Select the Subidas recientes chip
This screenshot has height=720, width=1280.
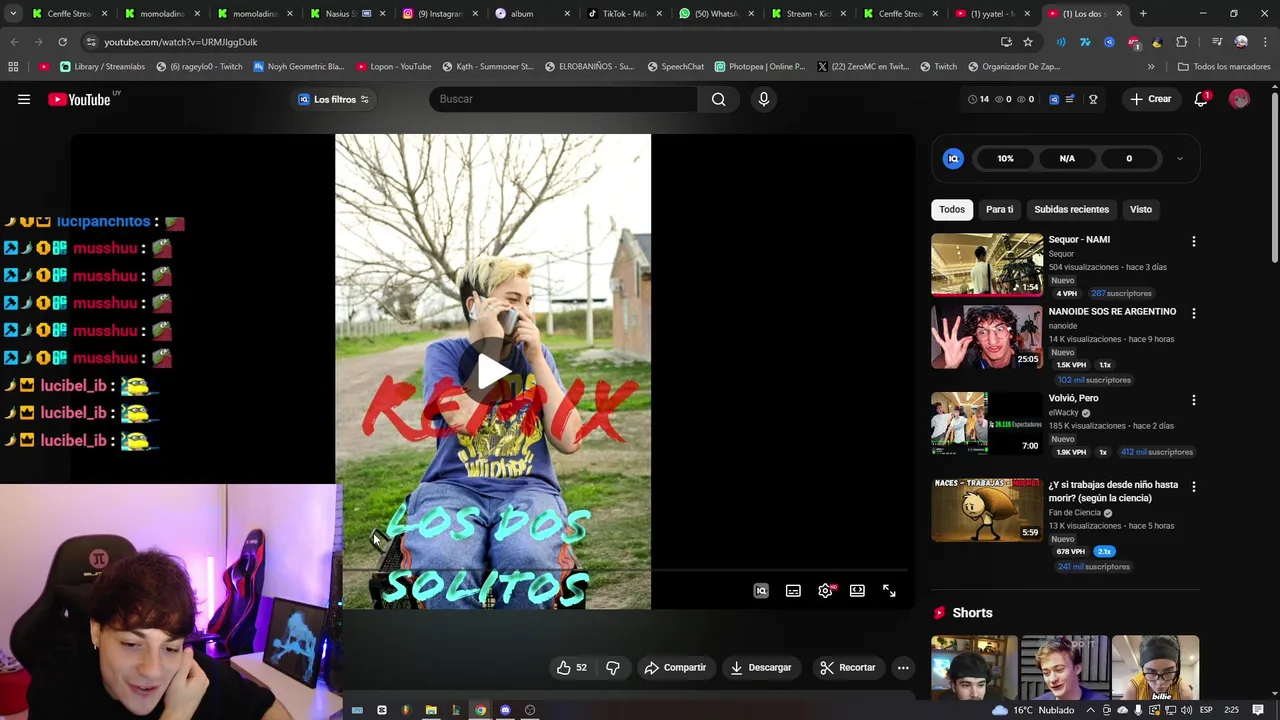(1071, 209)
